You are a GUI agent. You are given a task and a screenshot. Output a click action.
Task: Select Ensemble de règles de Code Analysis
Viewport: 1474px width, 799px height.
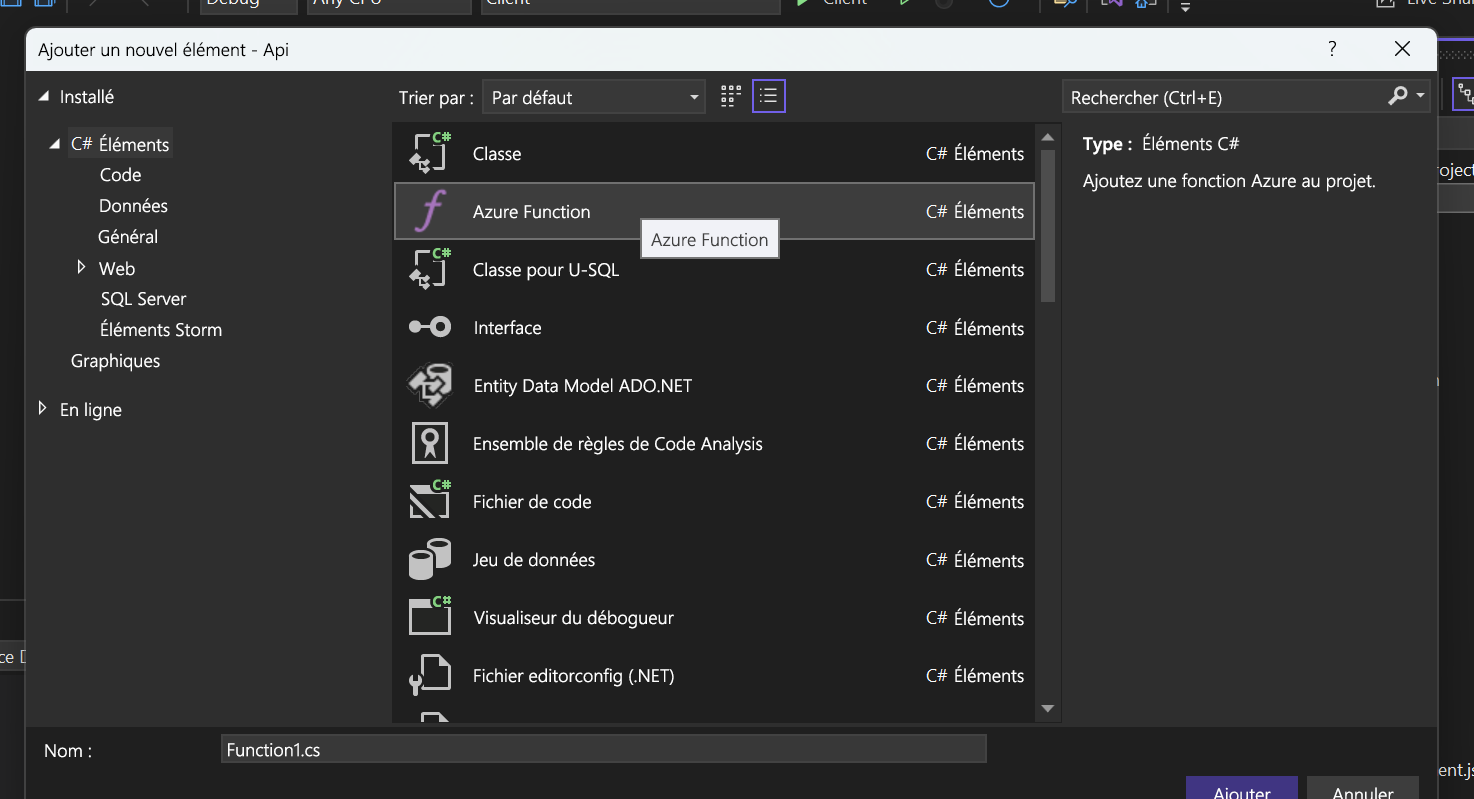(618, 444)
